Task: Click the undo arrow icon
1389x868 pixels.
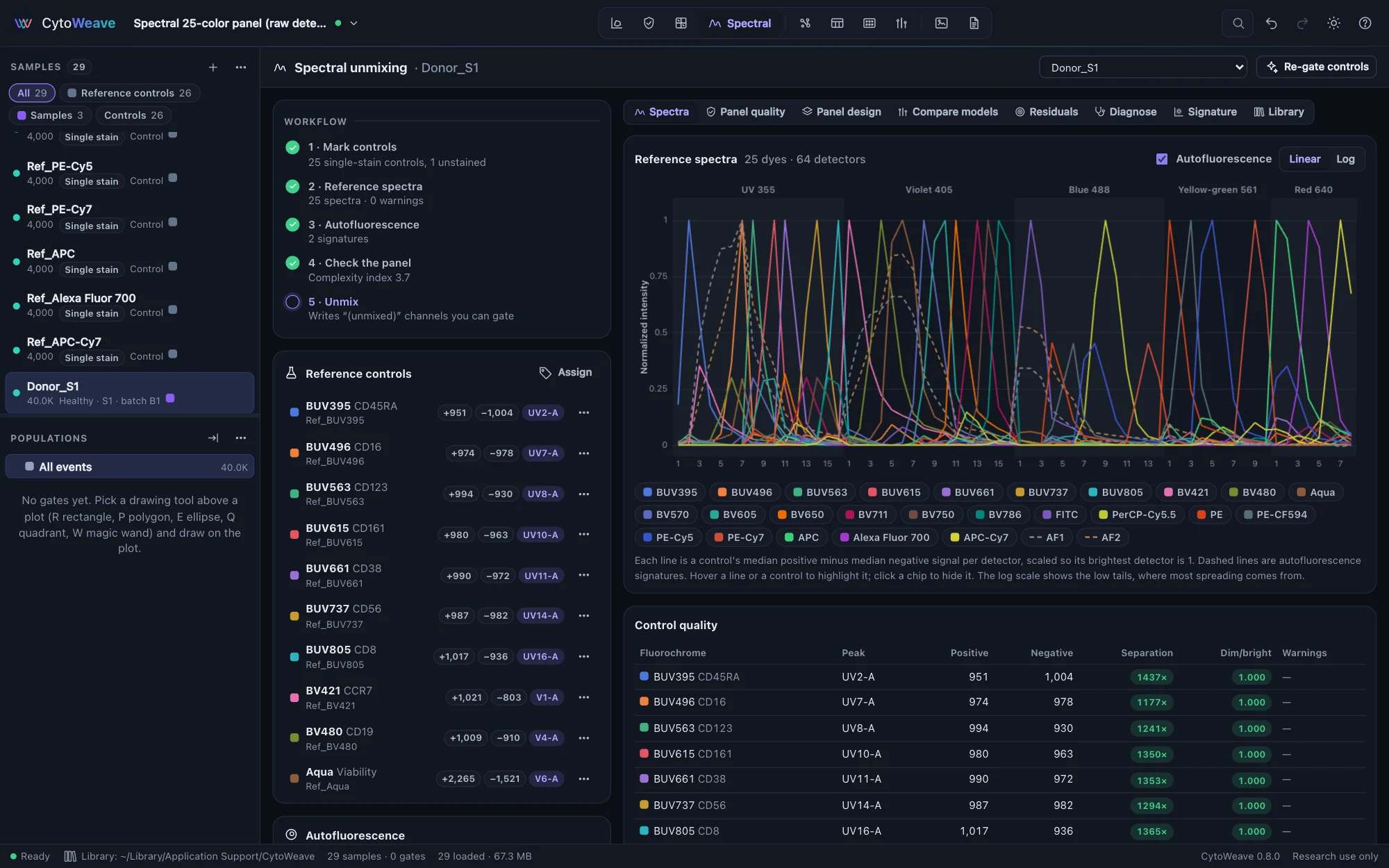Action: [1271, 23]
